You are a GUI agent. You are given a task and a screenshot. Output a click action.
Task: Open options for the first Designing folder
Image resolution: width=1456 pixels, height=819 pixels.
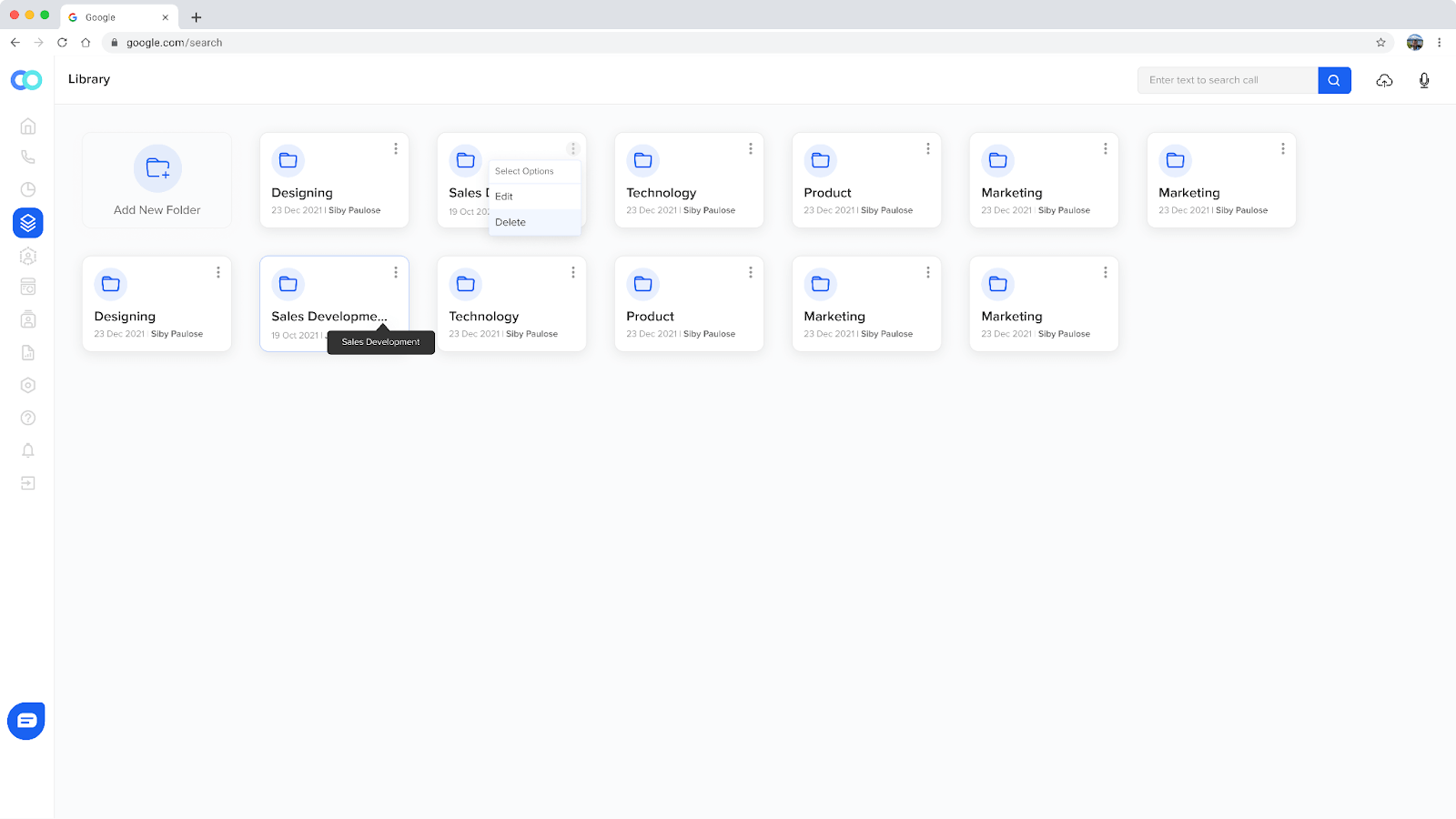[395, 147]
